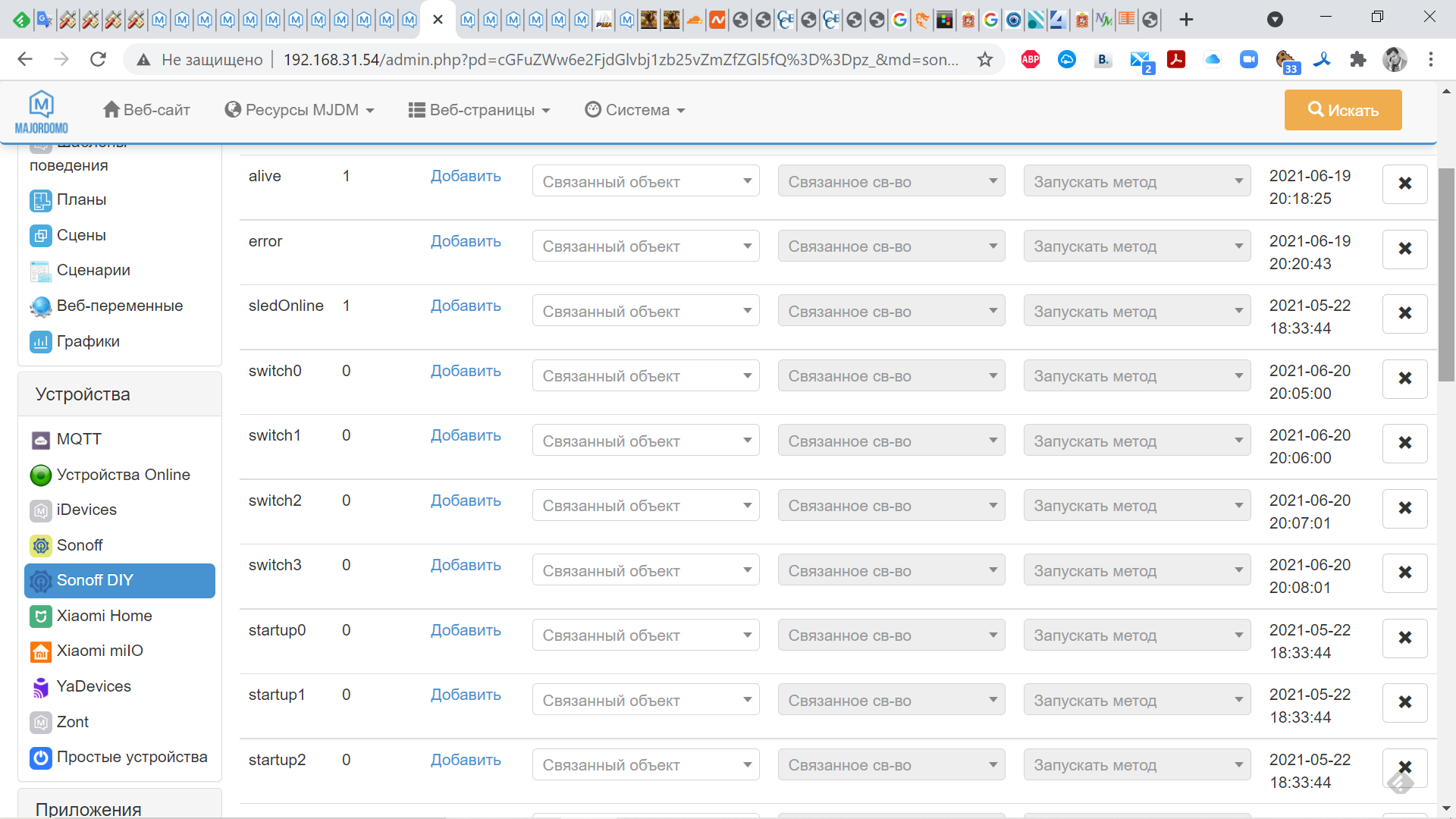1456x819 pixels.
Task: Open Графики charts module
Action: coord(41,342)
